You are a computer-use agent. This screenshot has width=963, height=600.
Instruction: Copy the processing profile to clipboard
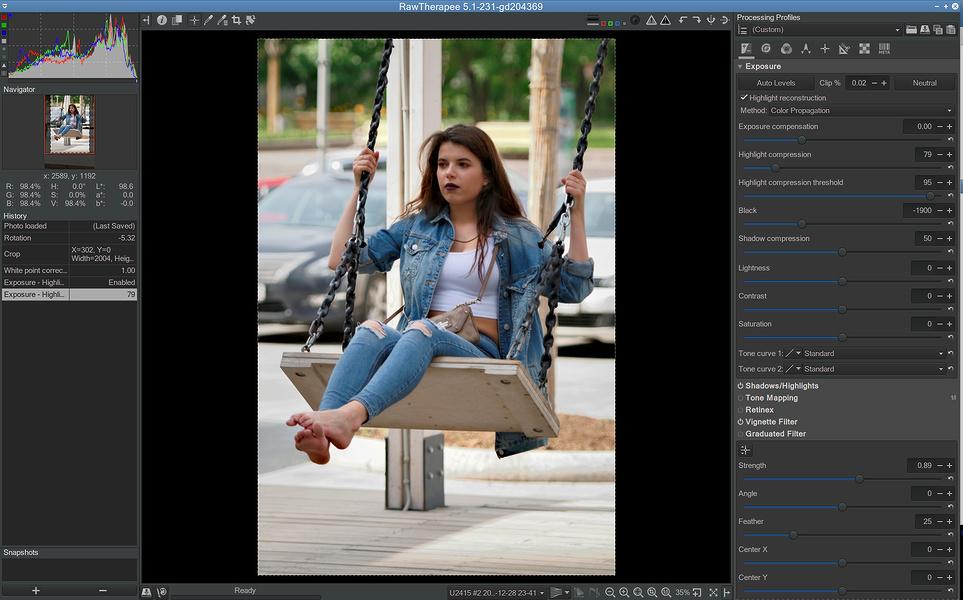click(x=938, y=29)
